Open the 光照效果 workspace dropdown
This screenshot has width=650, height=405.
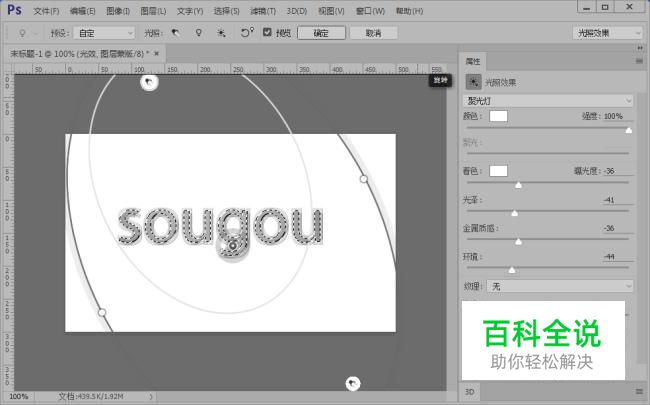coord(608,33)
